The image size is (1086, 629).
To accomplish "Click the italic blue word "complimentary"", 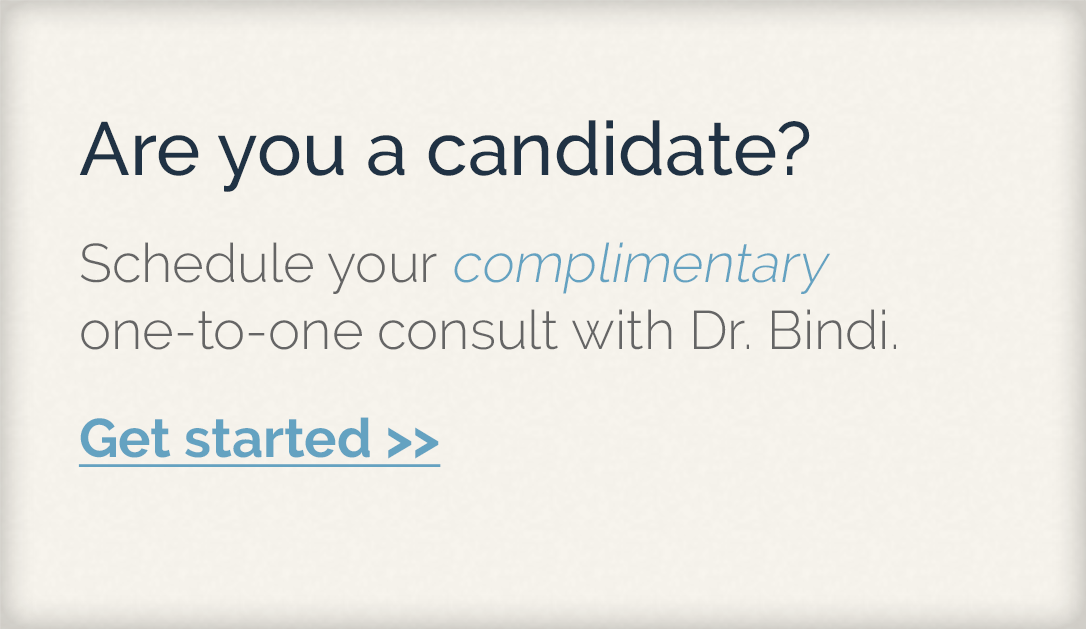I will [x=641, y=266].
